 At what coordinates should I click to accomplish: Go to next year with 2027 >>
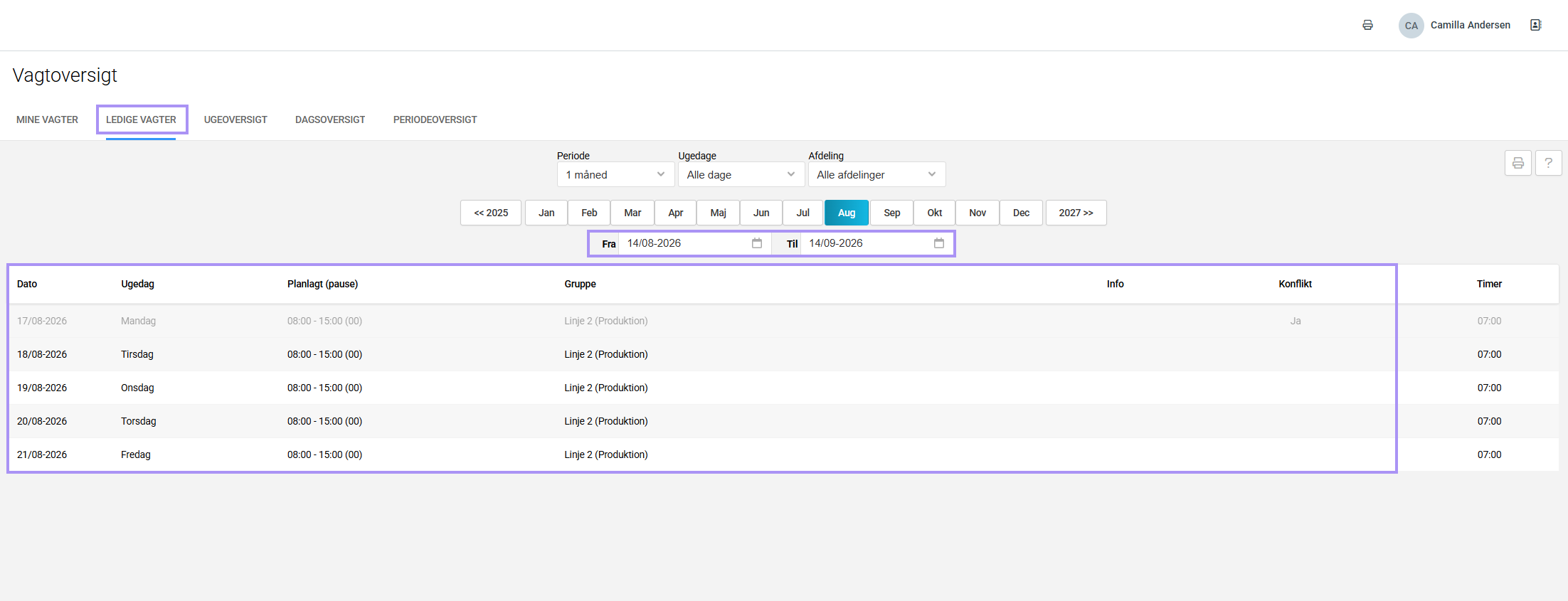coord(1076,213)
